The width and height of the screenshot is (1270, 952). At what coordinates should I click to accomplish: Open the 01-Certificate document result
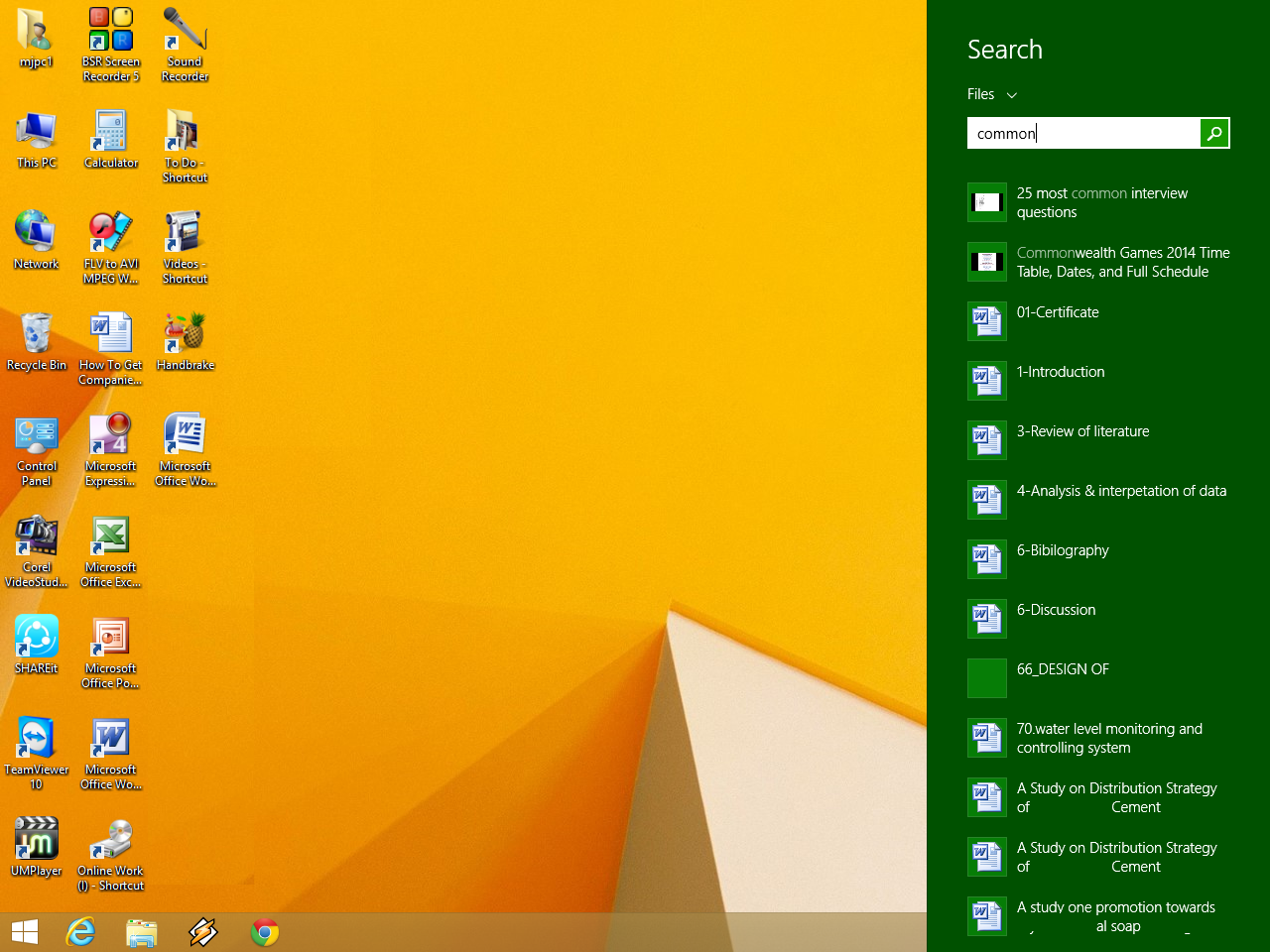coord(1098,321)
